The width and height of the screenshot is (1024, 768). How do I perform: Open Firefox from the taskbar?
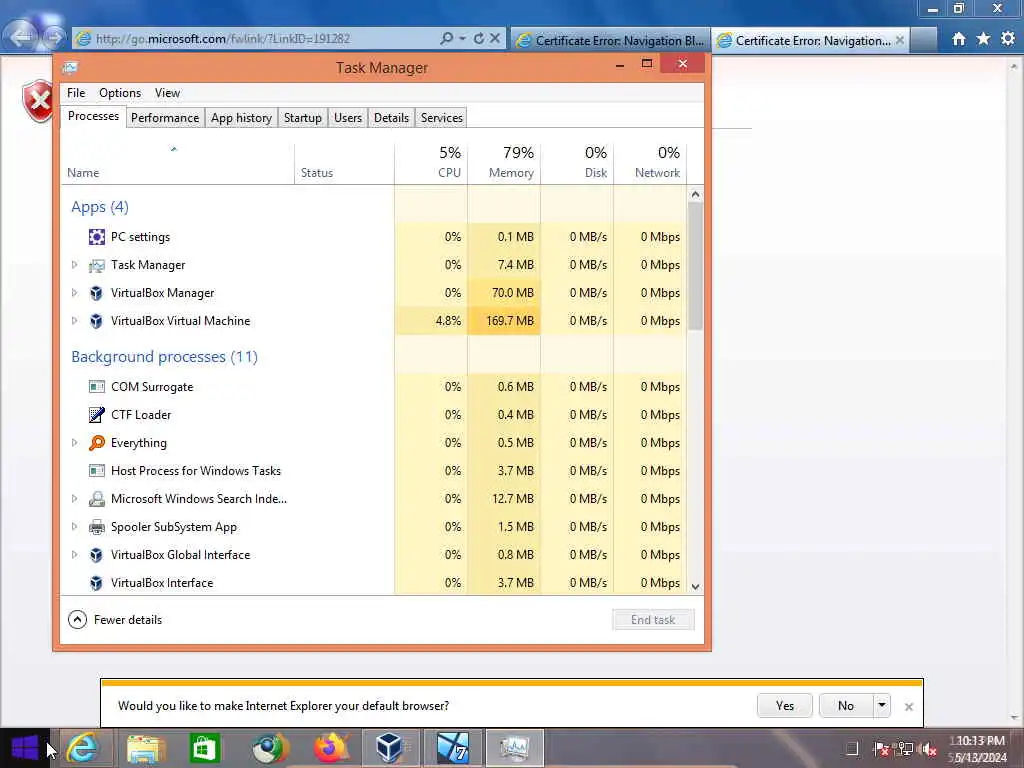click(331, 748)
